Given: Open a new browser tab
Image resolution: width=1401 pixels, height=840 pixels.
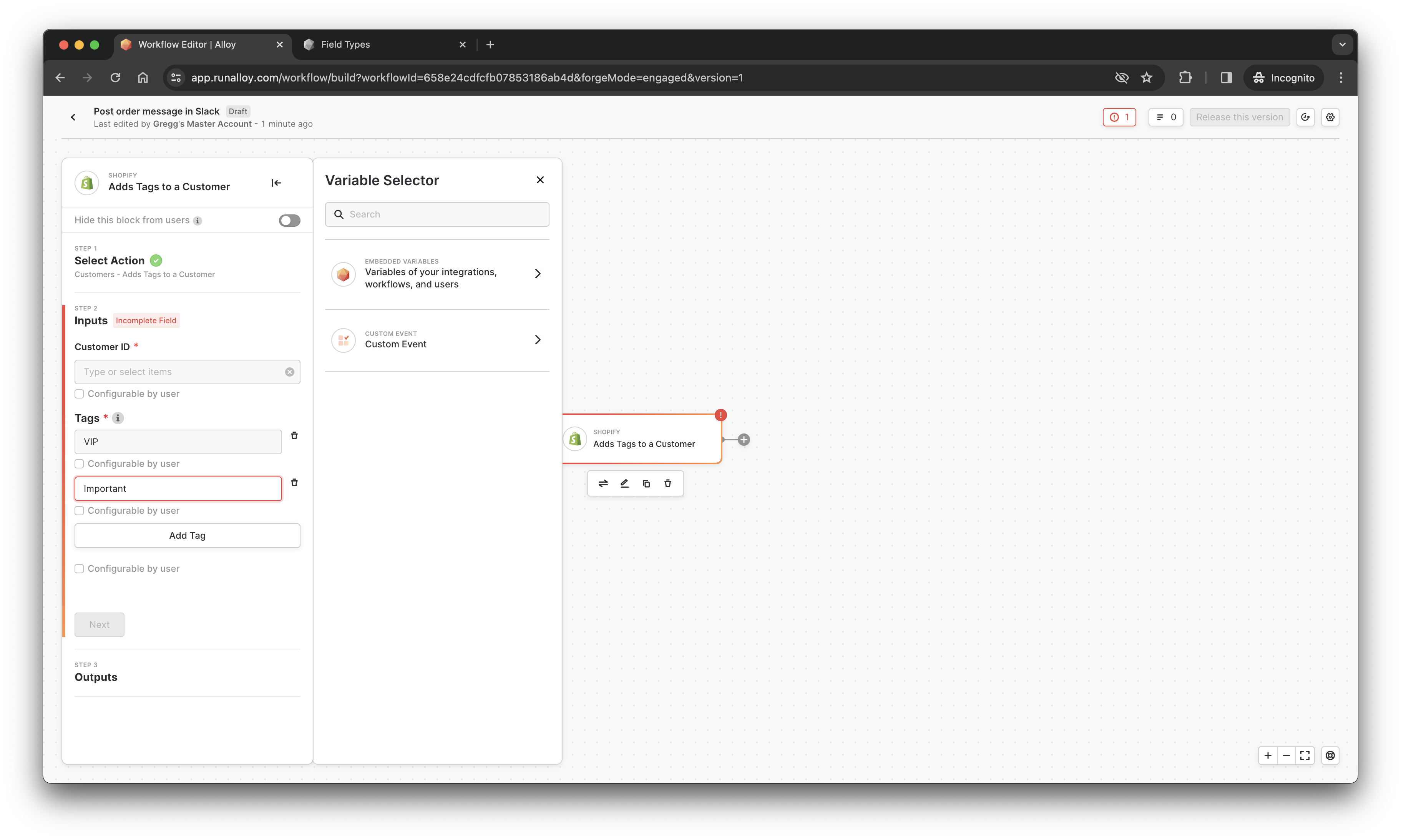Looking at the screenshot, I should pyautogui.click(x=490, y=45).
